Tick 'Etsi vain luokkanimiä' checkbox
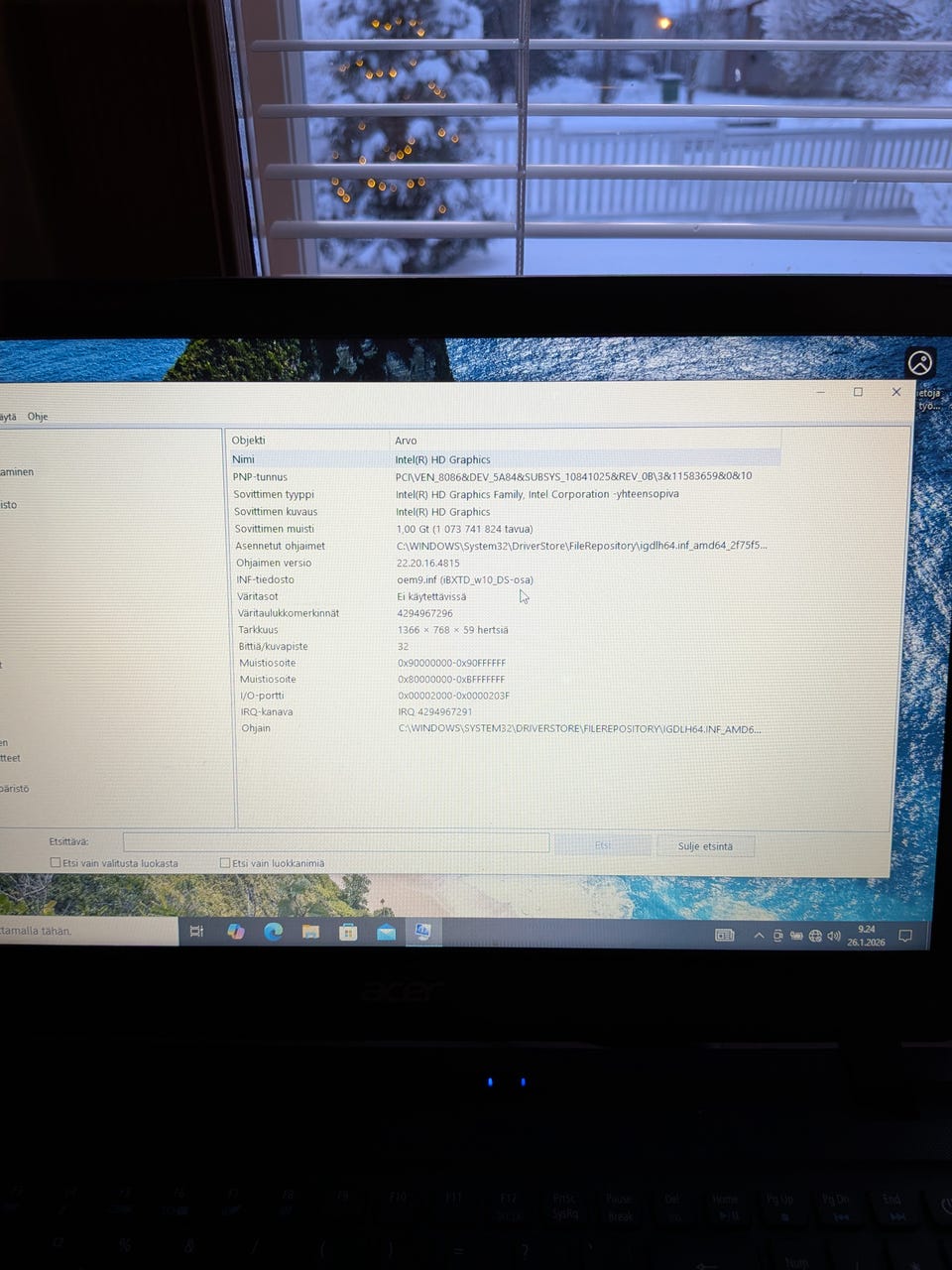 (225, 863)
